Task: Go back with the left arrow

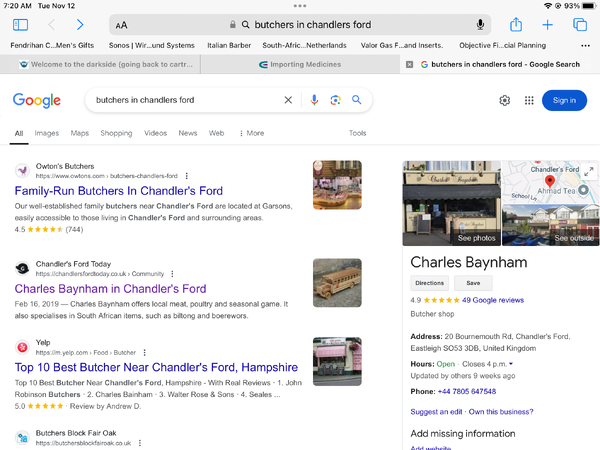Action: [52, 25]
